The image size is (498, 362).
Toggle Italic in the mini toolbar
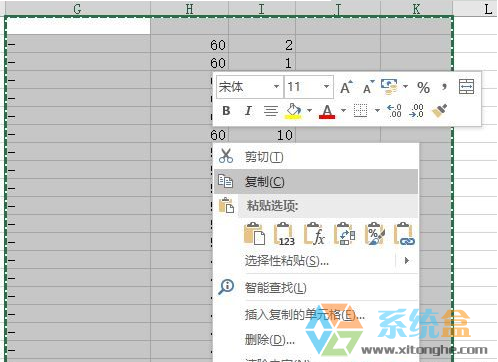248,111
